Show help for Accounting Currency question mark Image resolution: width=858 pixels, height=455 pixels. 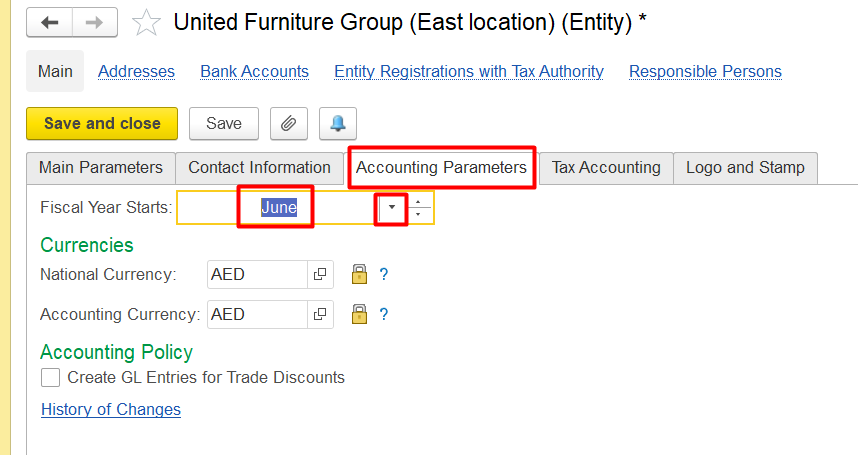click(x=384, y=314)
